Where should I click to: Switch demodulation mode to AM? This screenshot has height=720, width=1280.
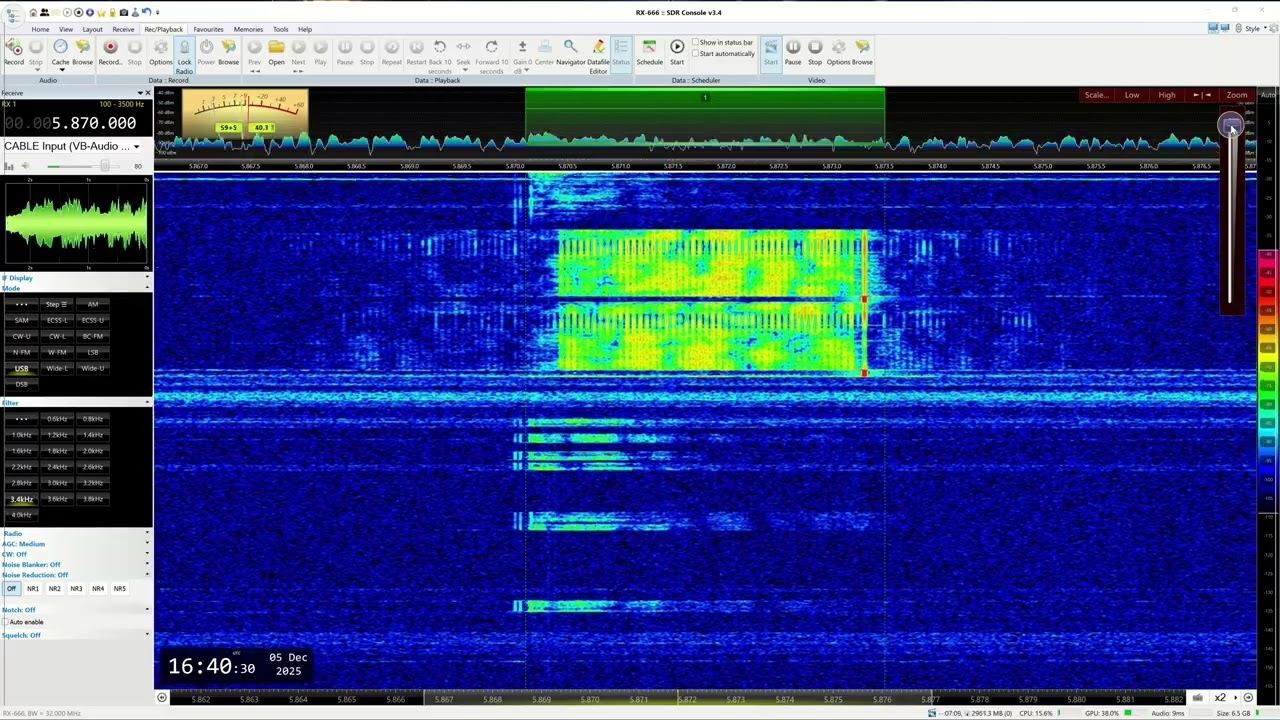pyautogui.click(x=93, y=304)
